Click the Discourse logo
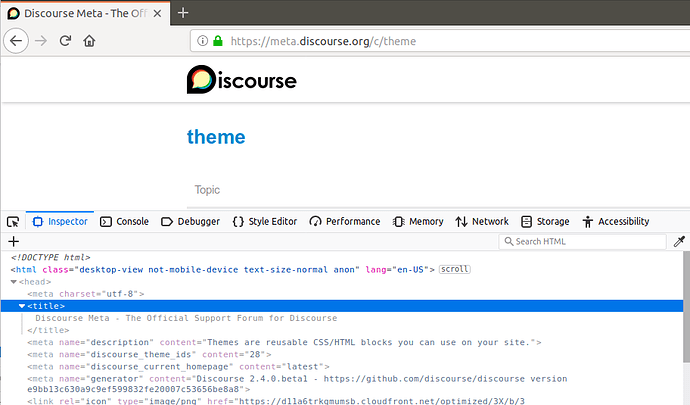This screenshot has height=405, width=690. (242, 80)
